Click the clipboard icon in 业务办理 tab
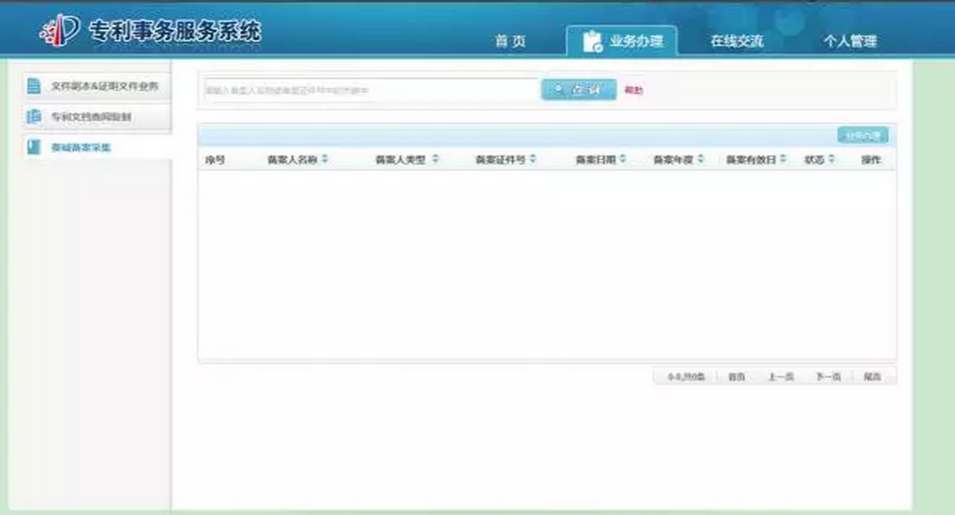 click(x=592, y=41)
